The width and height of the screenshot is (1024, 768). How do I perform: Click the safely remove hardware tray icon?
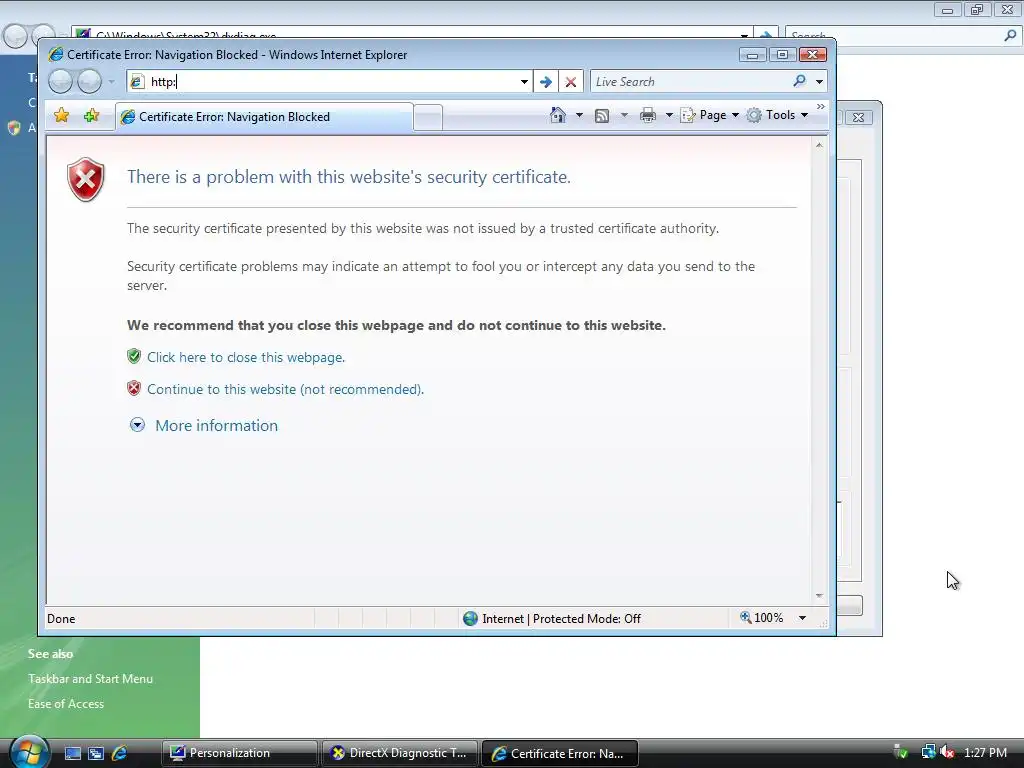click(x=901, y=753)
